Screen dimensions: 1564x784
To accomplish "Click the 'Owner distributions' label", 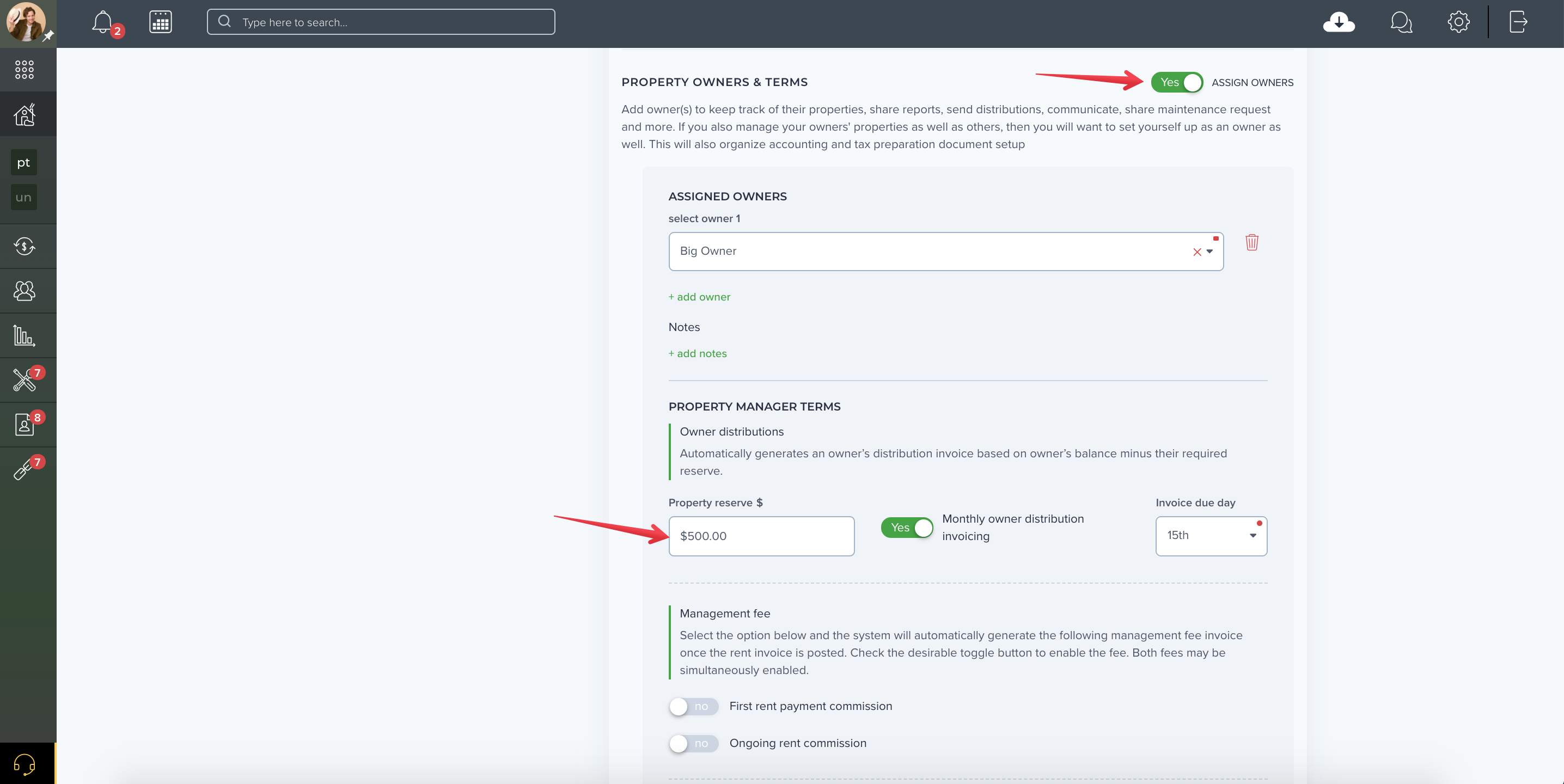I will tap(731, 432).
